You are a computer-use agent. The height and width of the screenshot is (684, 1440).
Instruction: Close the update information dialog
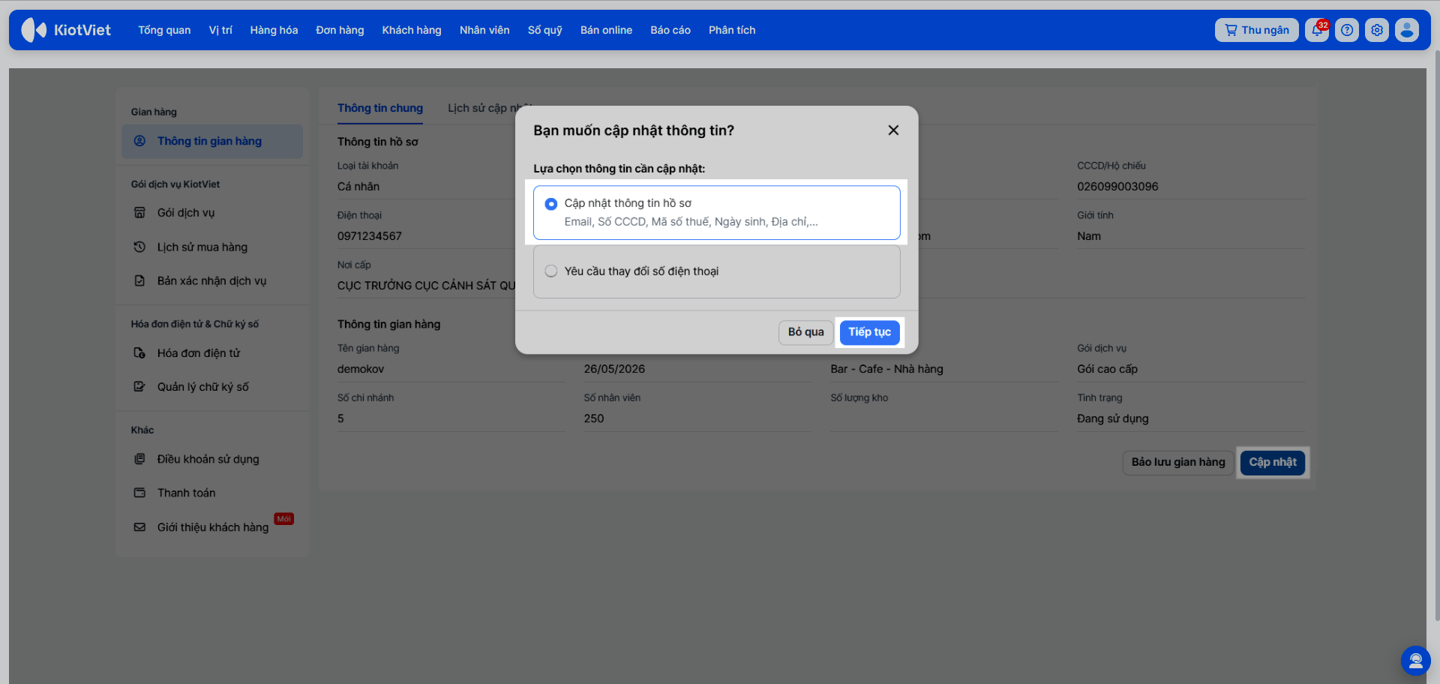coord(893,130)
